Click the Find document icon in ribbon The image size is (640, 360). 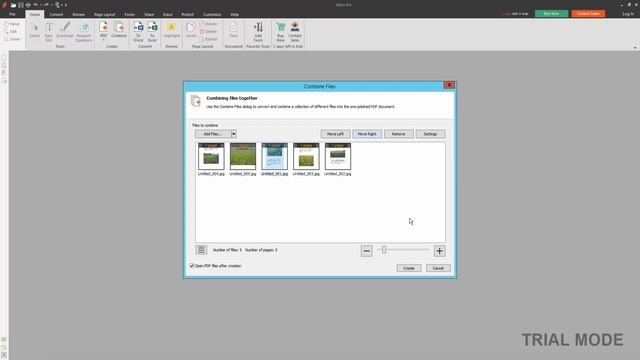point(233,31)
